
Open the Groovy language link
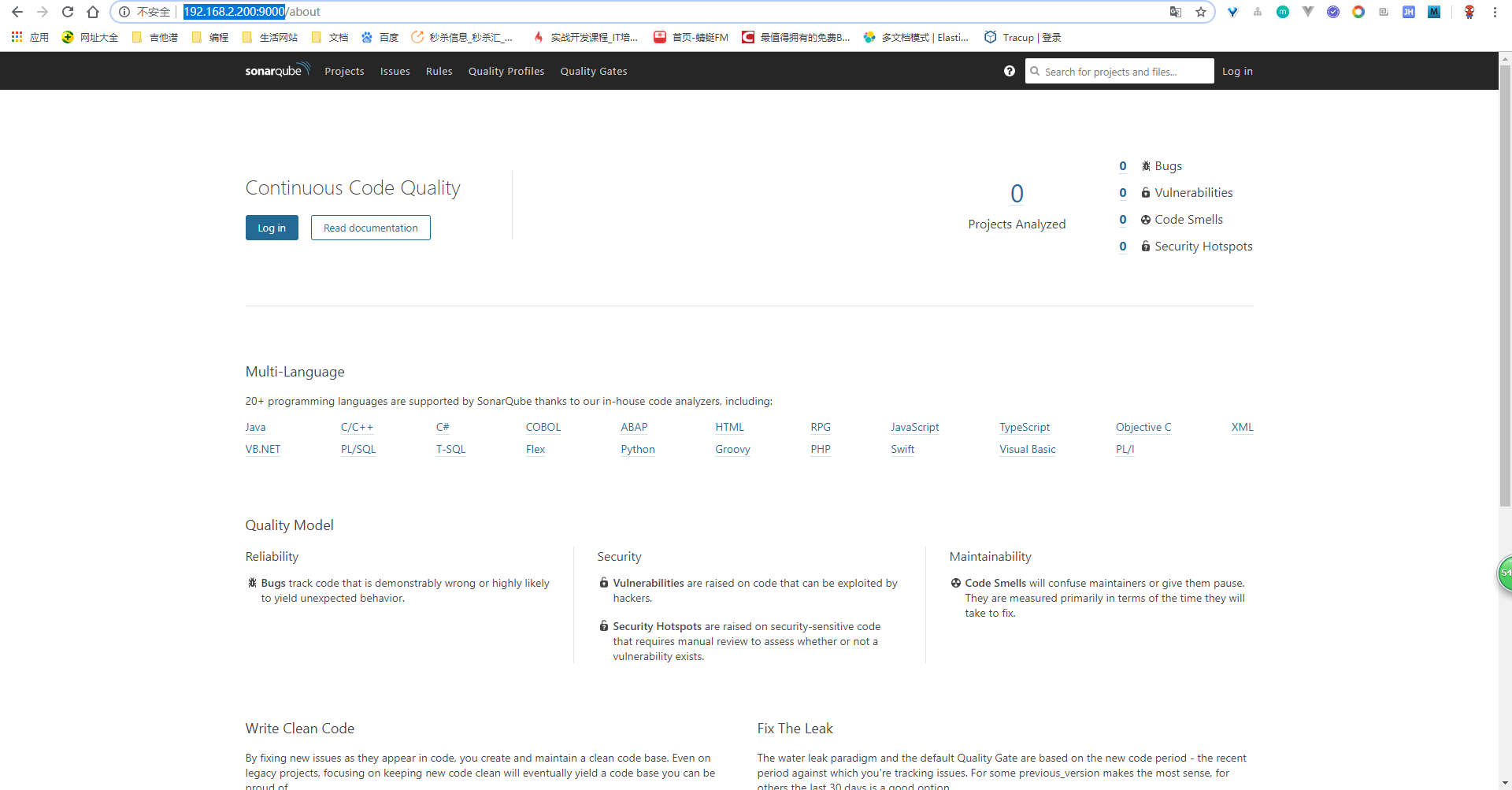tap(732, 449)
